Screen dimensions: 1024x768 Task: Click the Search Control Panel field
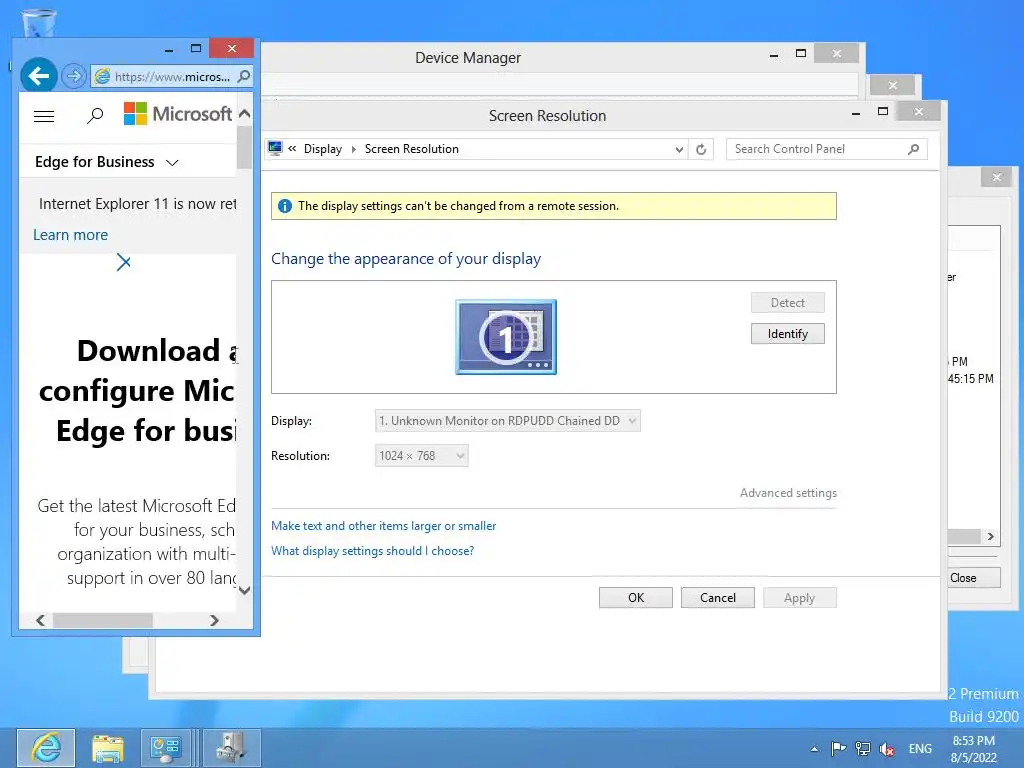click(826, 149)
